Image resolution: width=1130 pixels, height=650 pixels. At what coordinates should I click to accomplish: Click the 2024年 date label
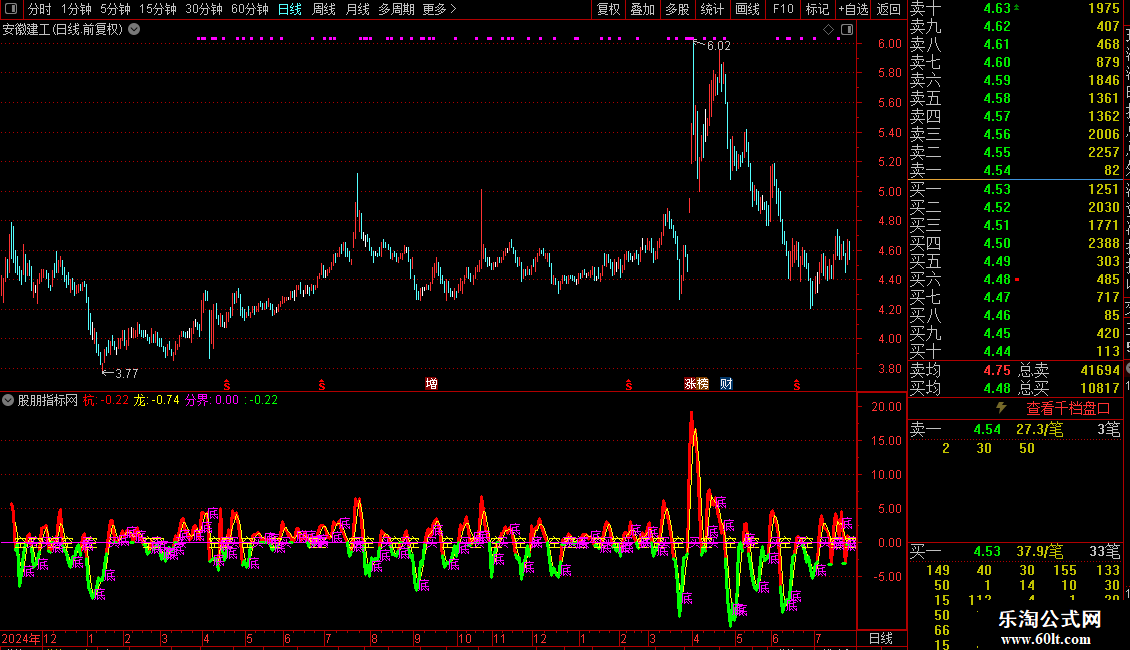tap(21, 638)
